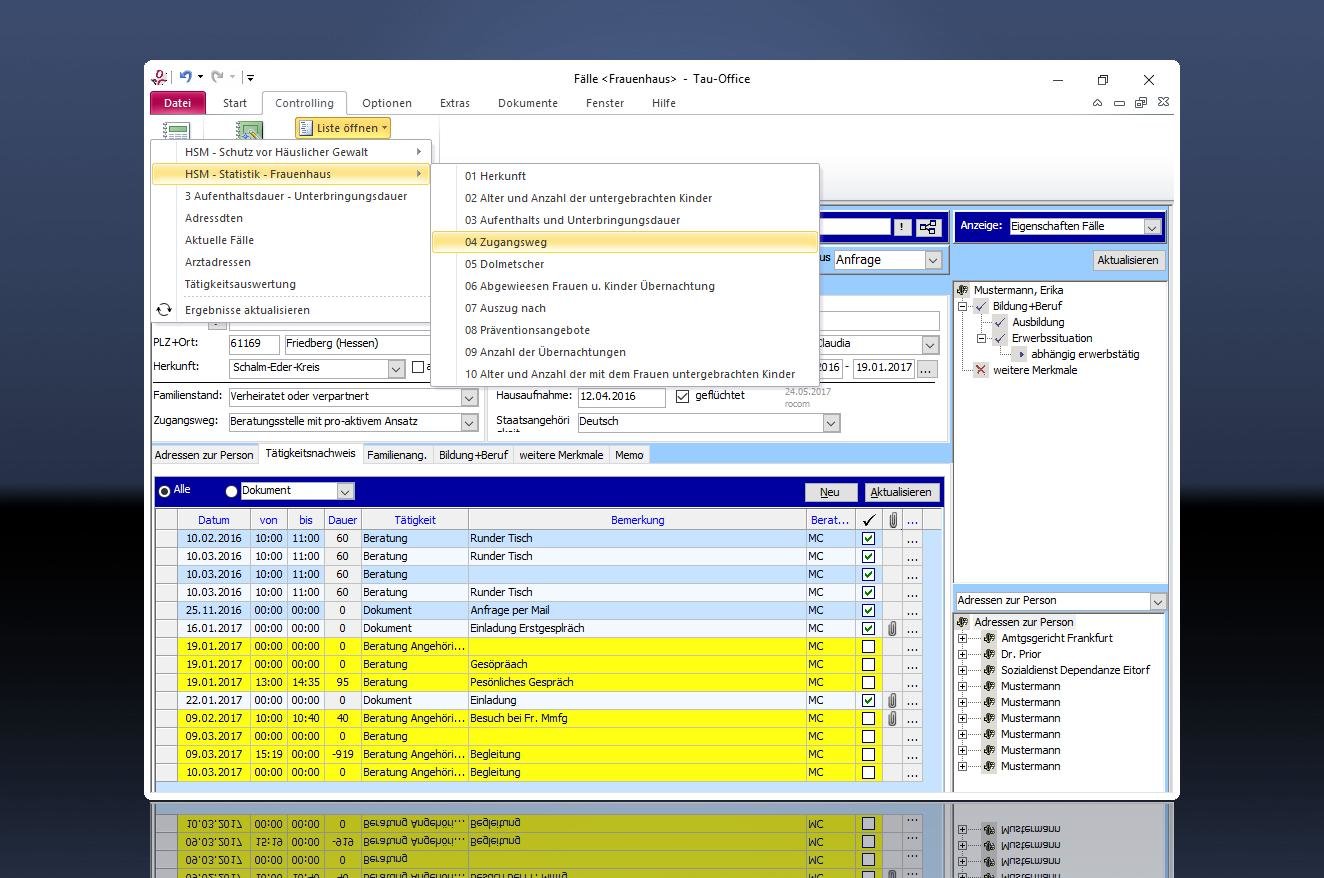This screenshot has height=878, width=1324.
Task: Select the Alle radio button
Action: point(164,491)
